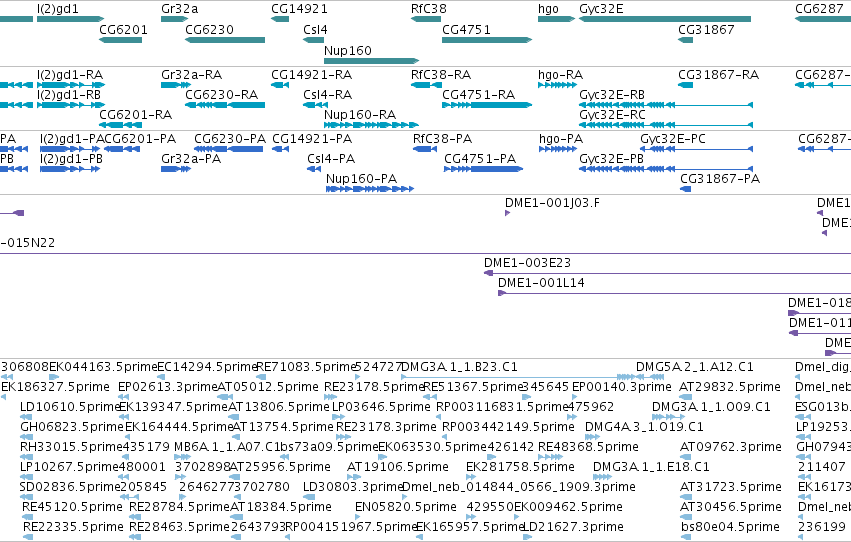Click the EK044163.5prime EST label
The height and width of the screenshot is (542, 851).
(103, 367)
